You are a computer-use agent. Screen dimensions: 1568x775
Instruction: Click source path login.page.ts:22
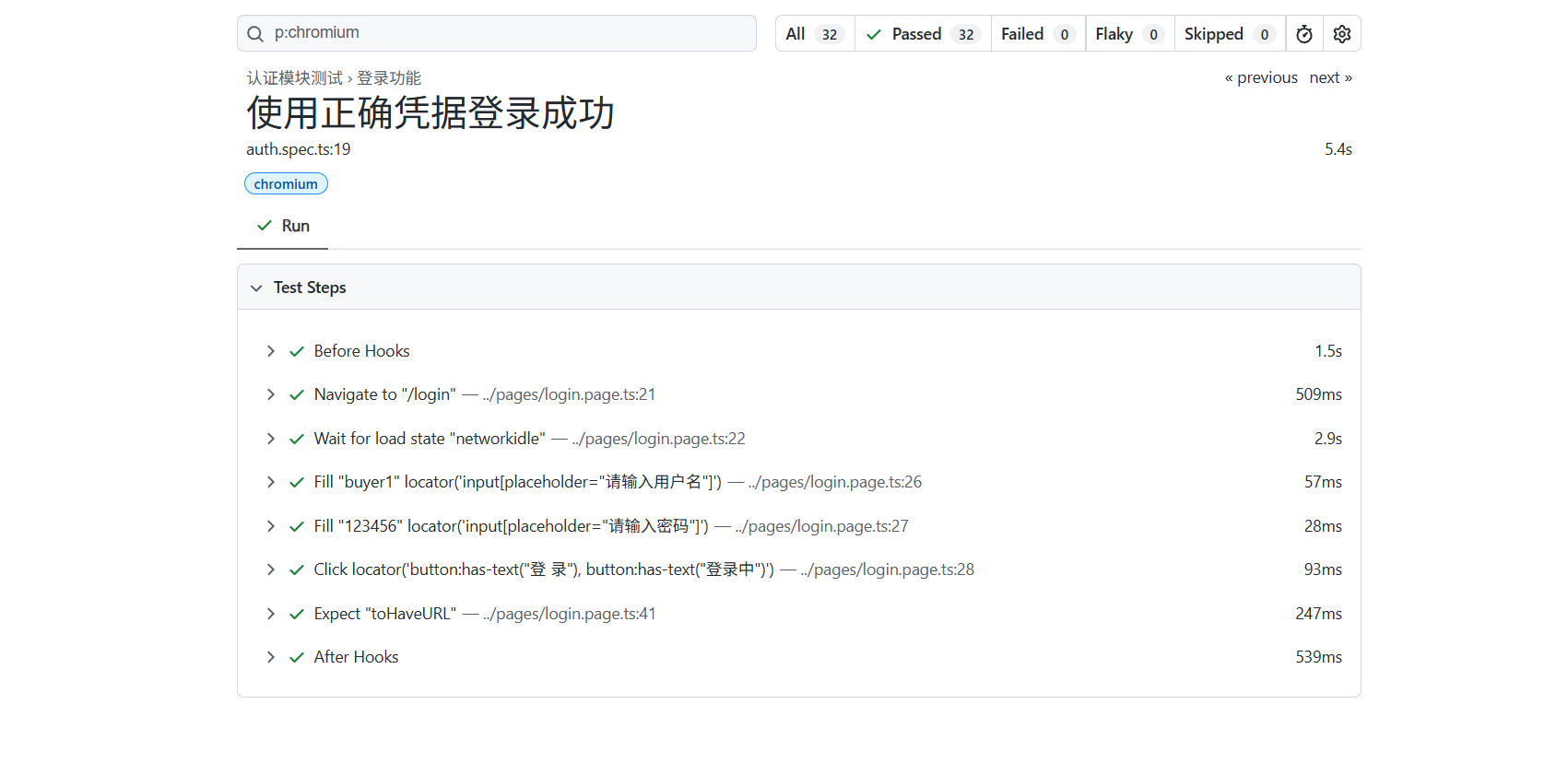tap(658, 439)
